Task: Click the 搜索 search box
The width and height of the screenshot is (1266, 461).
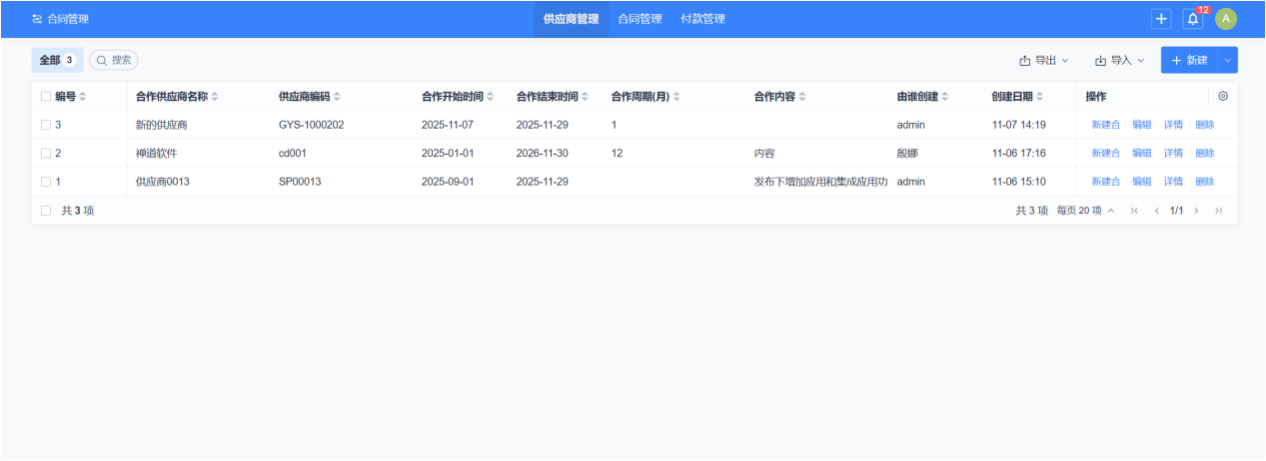Action: 114,60
